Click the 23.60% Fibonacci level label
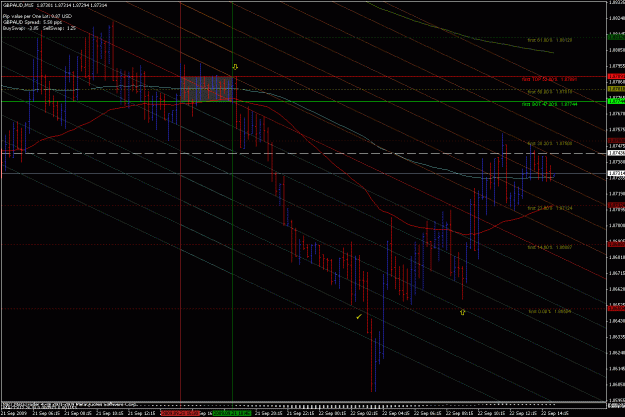This screenshot has height=417, width=625. point(550,208)
